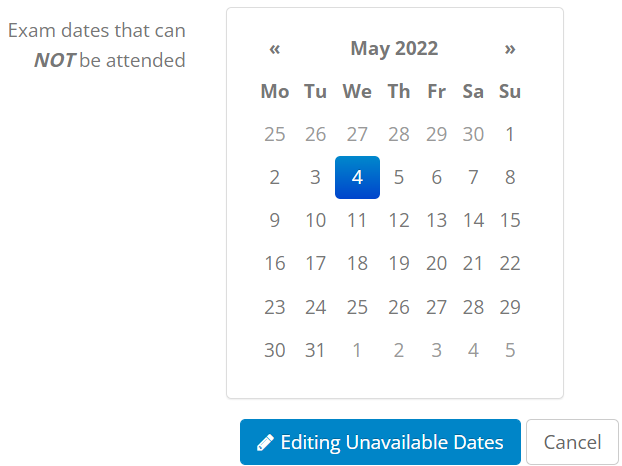Viewport: 622px width, 466px height.
Task: Choose May 15 in the calendar
Action: point(510,221)
